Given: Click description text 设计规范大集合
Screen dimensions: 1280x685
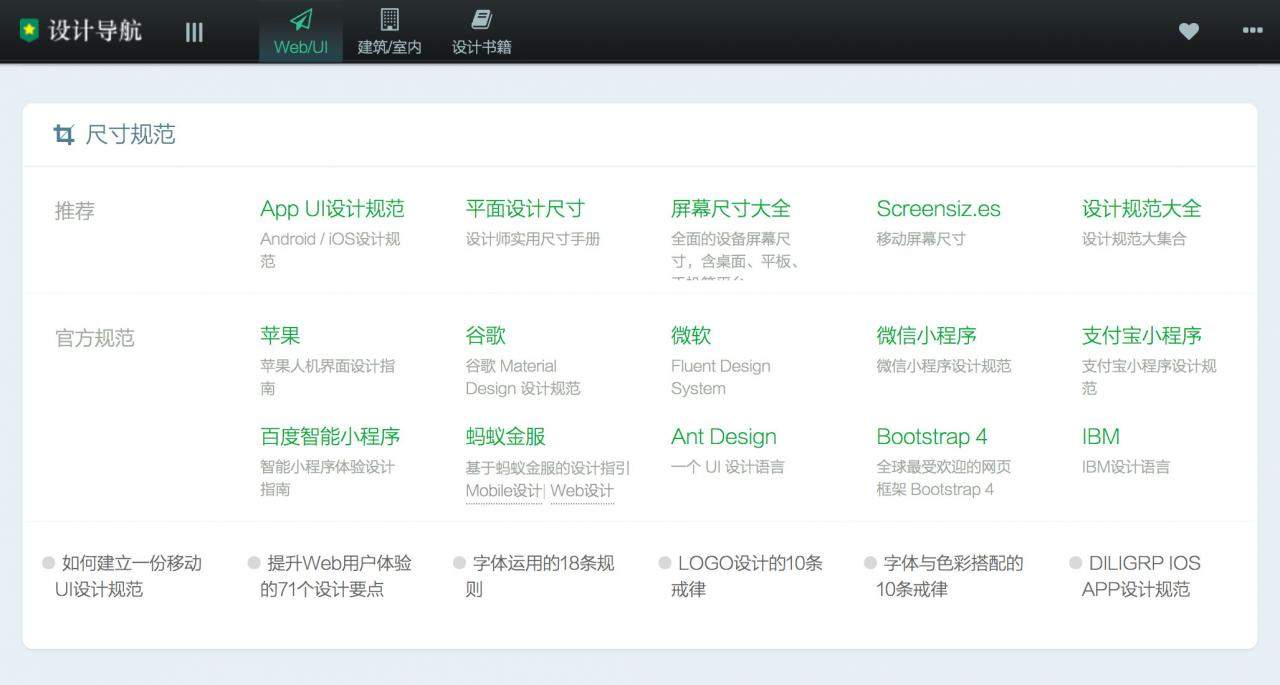Looking at the screenshot, I should pos(1134,239).
